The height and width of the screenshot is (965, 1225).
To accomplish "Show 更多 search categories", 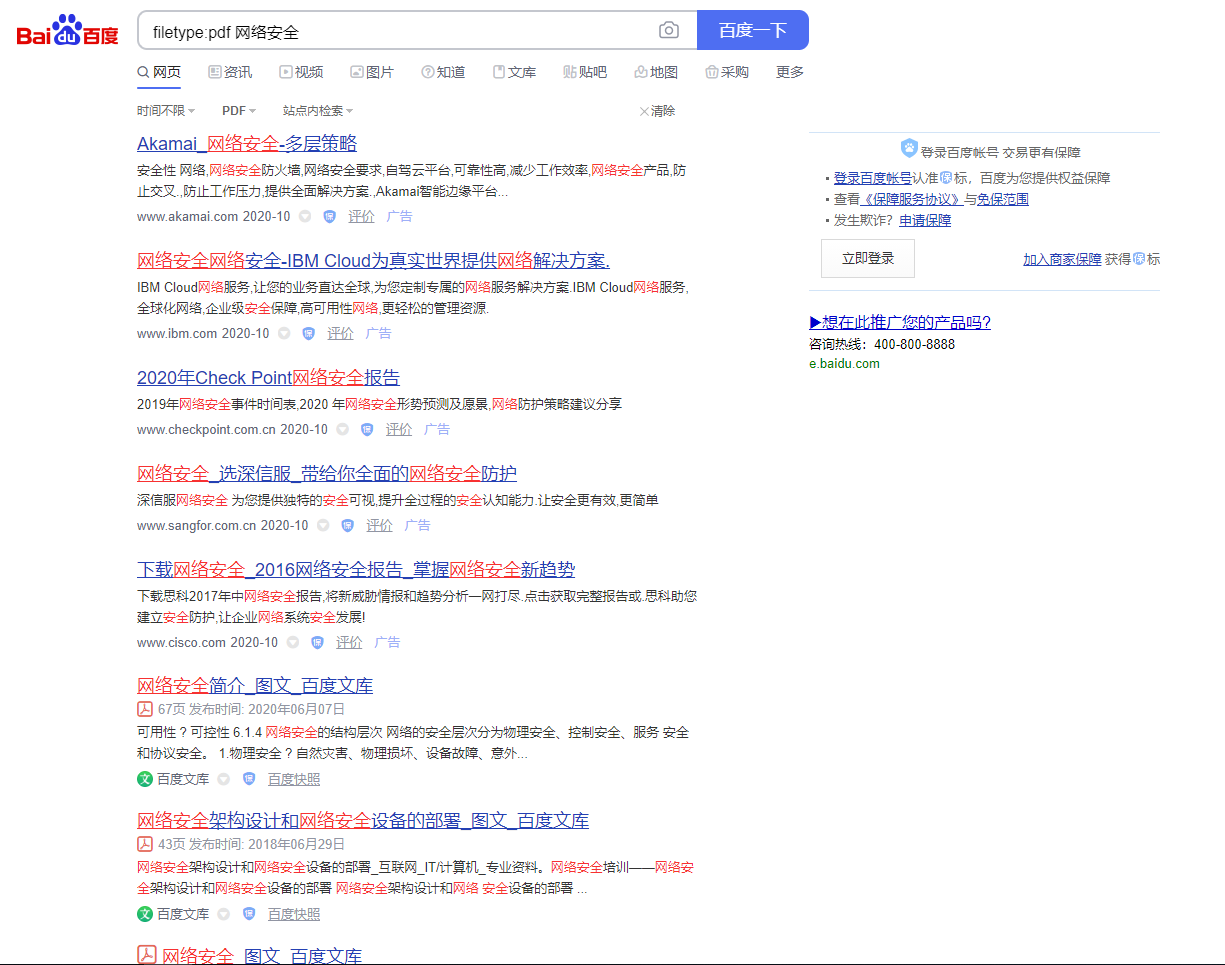I will pyautogui.click(x=790, y=72).
